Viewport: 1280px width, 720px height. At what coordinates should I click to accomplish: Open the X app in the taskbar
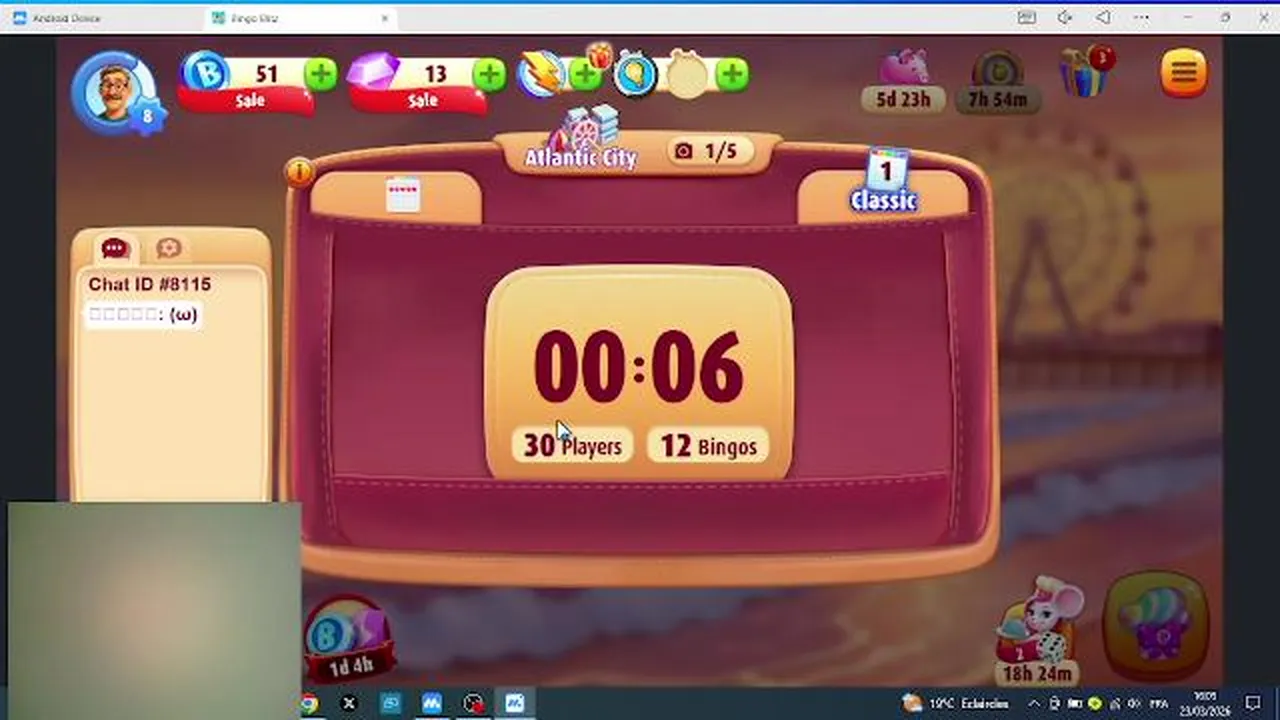349,704
